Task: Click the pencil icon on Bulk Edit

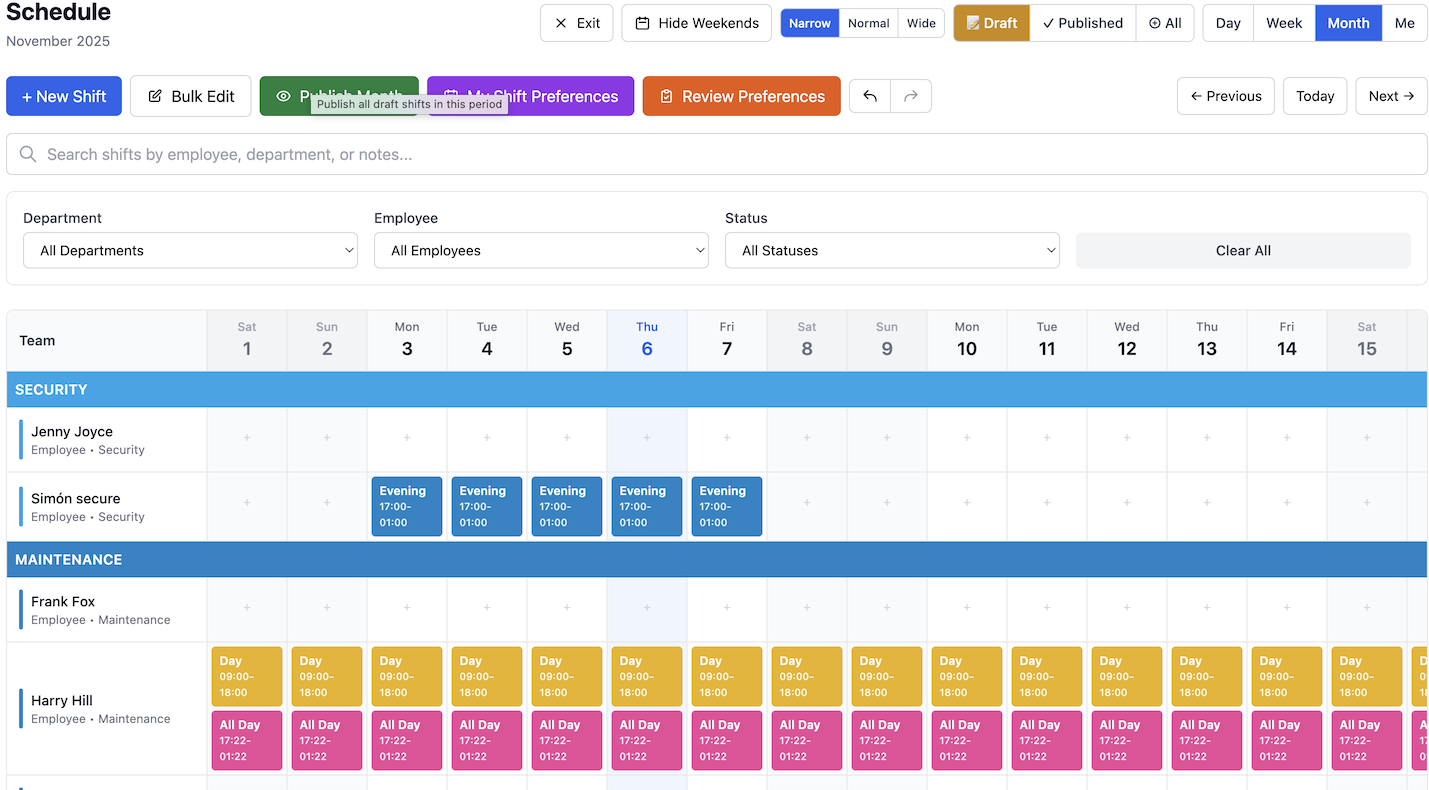Action: pos(155,96)
